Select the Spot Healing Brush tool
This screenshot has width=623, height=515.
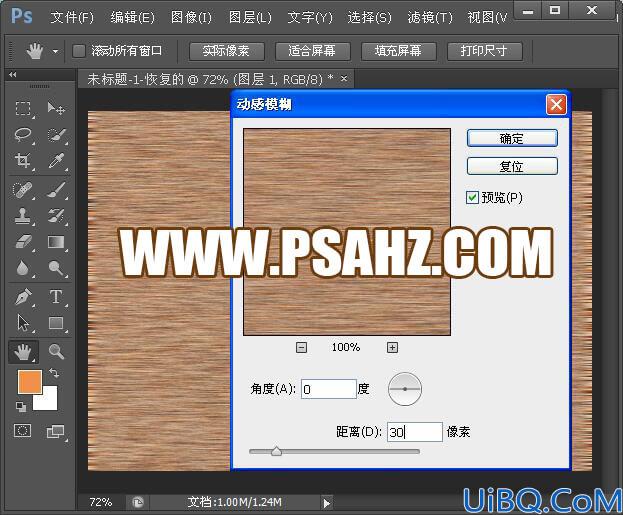click(23, 190)
